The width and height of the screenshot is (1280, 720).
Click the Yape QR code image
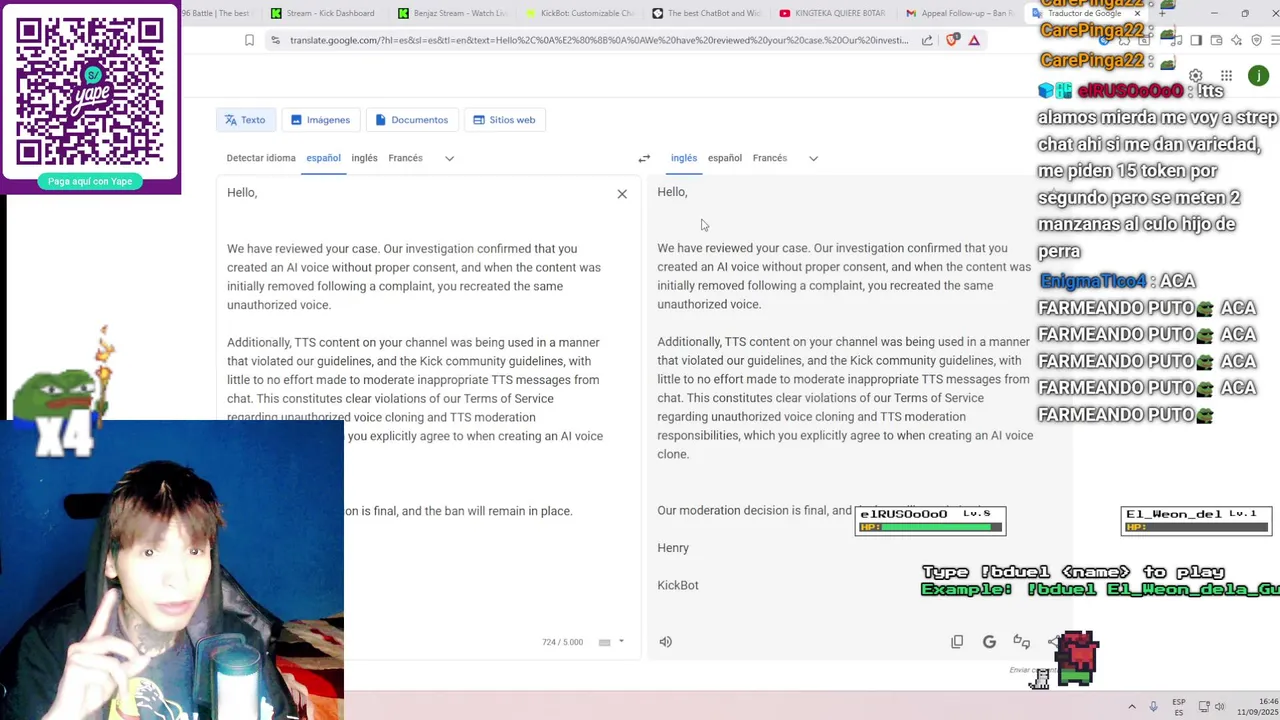click(x=90, y=91)
